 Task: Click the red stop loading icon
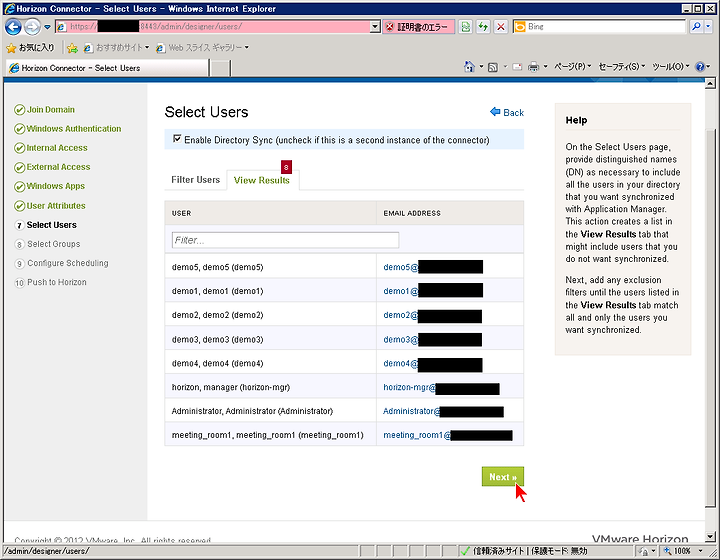(501, 27)
